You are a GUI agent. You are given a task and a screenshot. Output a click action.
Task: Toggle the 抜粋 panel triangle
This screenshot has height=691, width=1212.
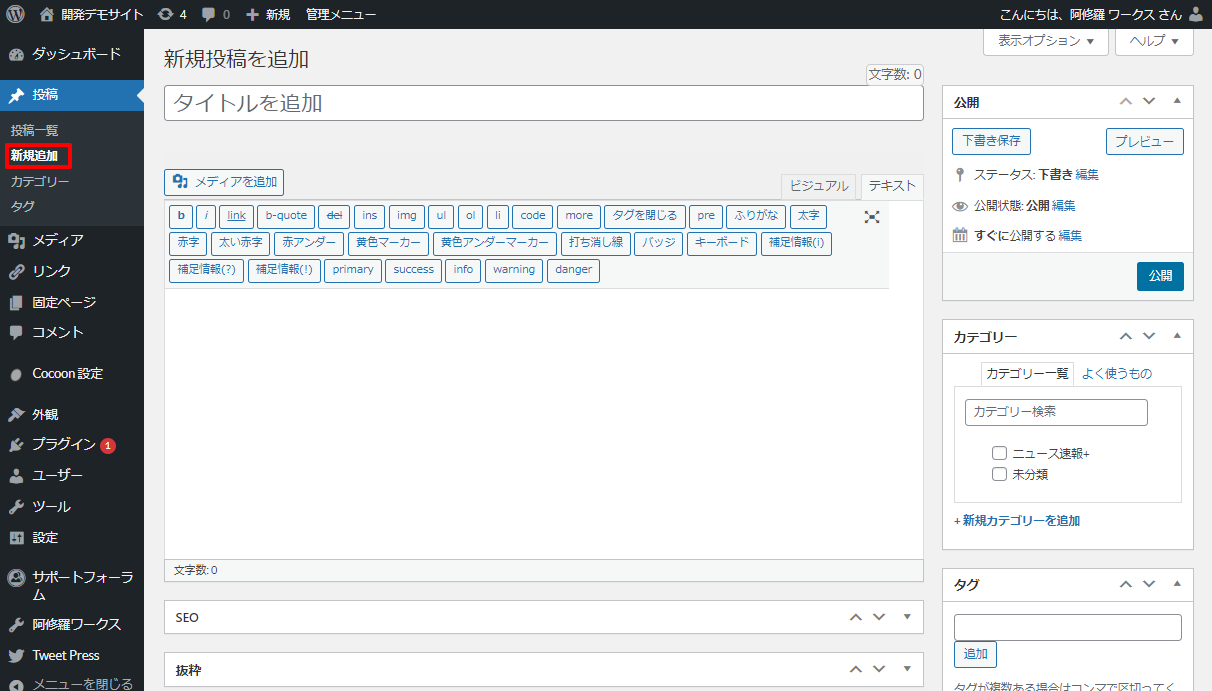pos(907,669)
